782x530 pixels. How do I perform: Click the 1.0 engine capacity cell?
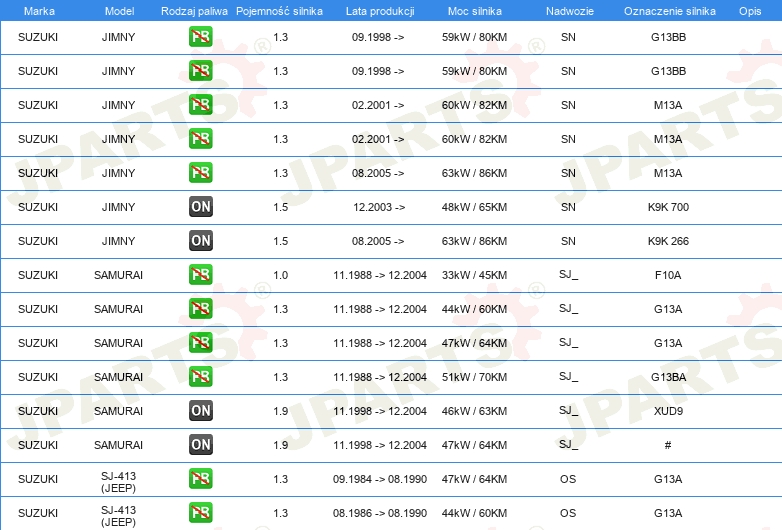pos(280,275)
